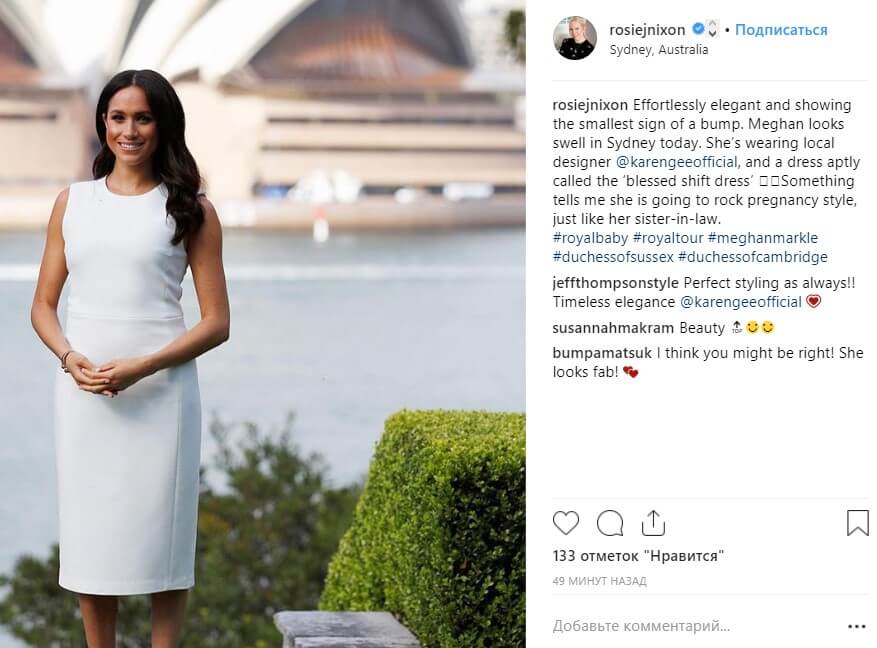Click the blue verified badge
Viewport: 877px width, 648px height.
698,28
